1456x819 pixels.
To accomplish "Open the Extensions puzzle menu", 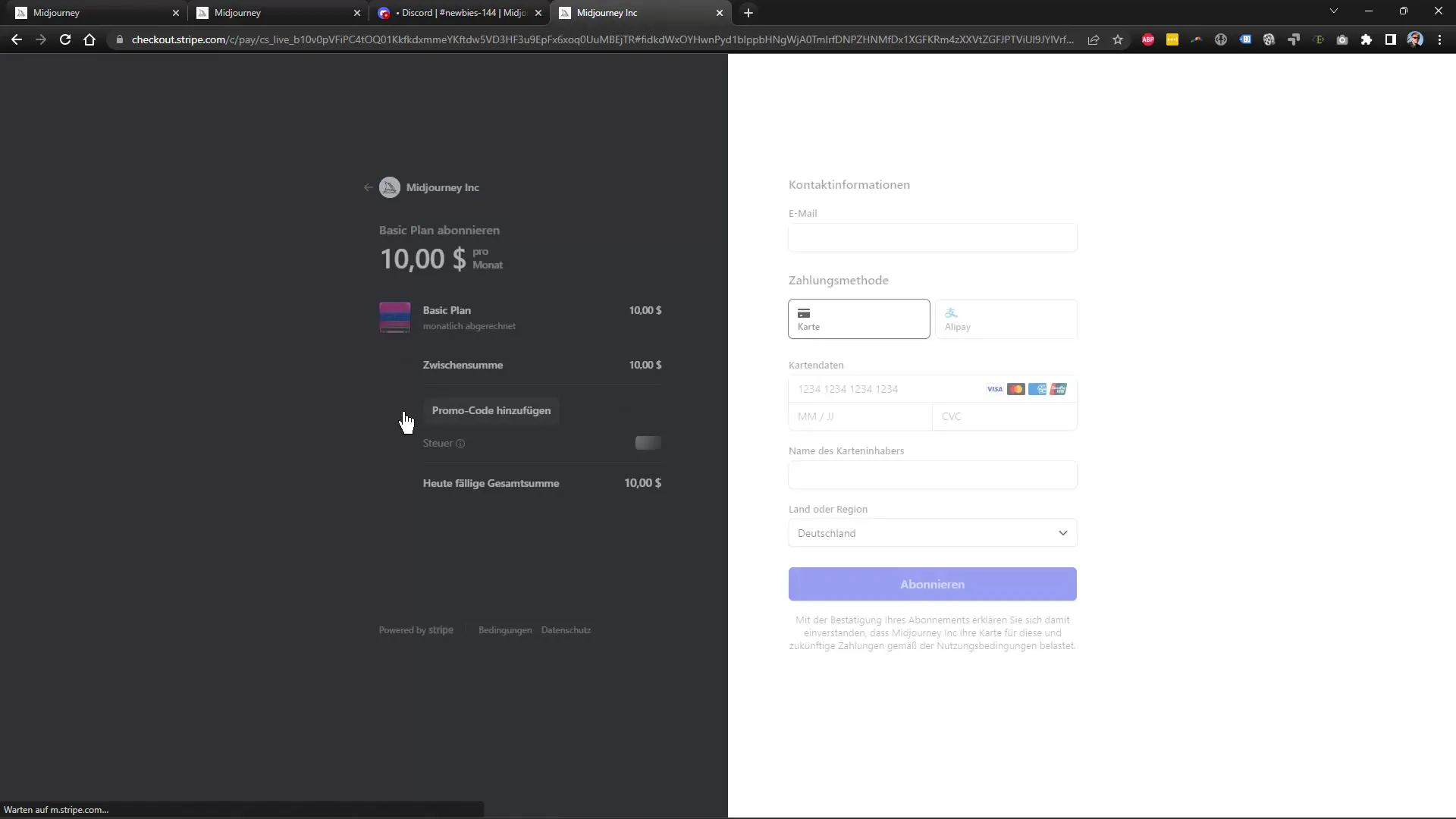I will pyautogui.click(x=1367, y=39).
